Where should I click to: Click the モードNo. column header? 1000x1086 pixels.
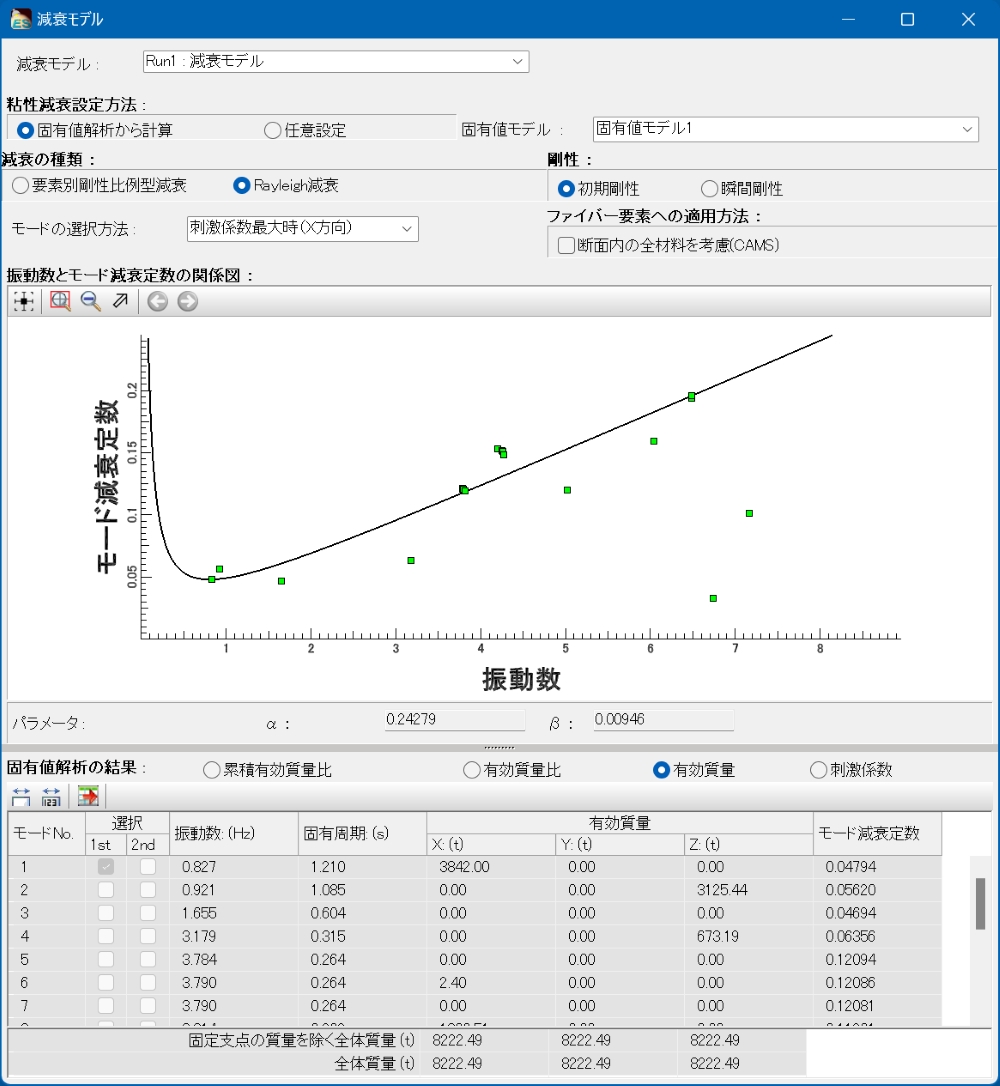pyautogui.click(x=46, y=833)
